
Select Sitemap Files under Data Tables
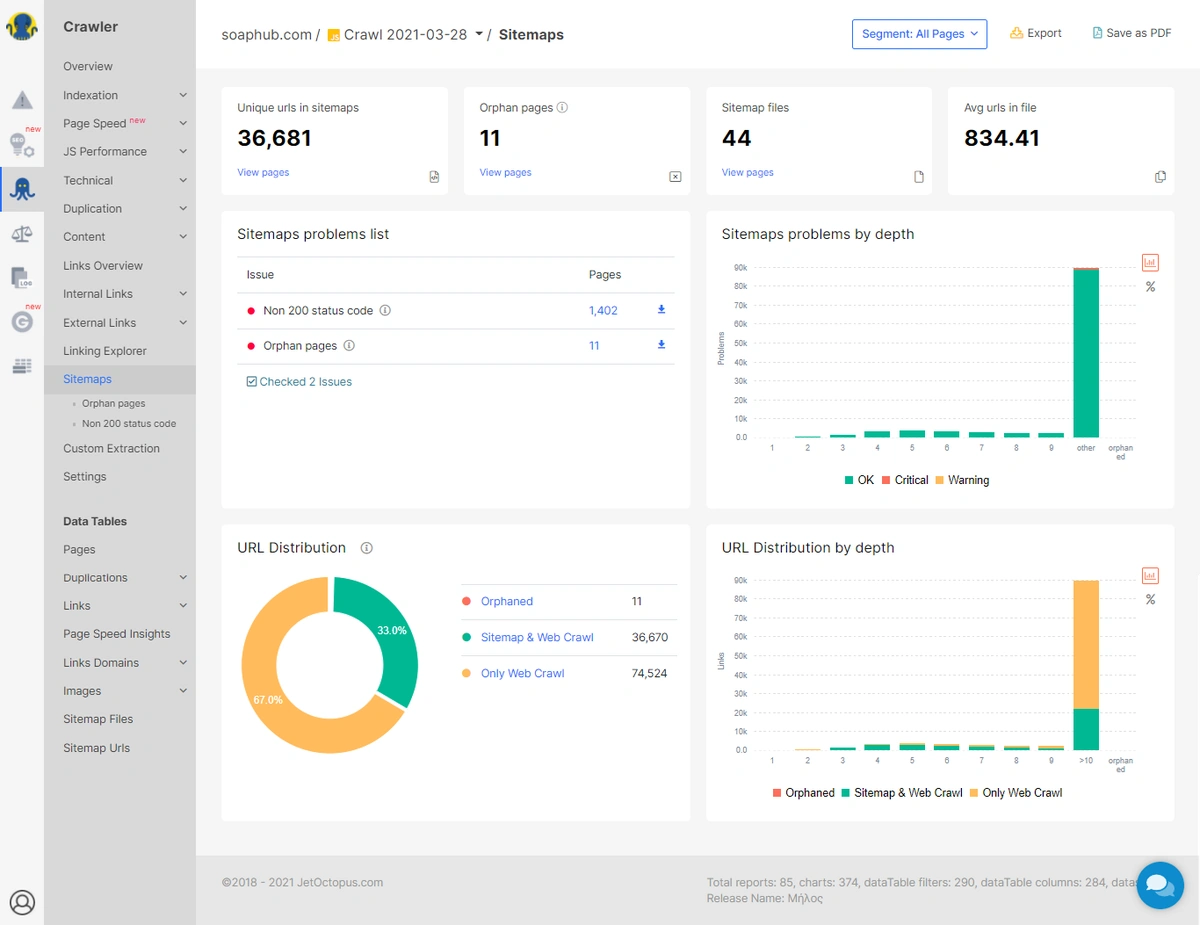(98, 719)
